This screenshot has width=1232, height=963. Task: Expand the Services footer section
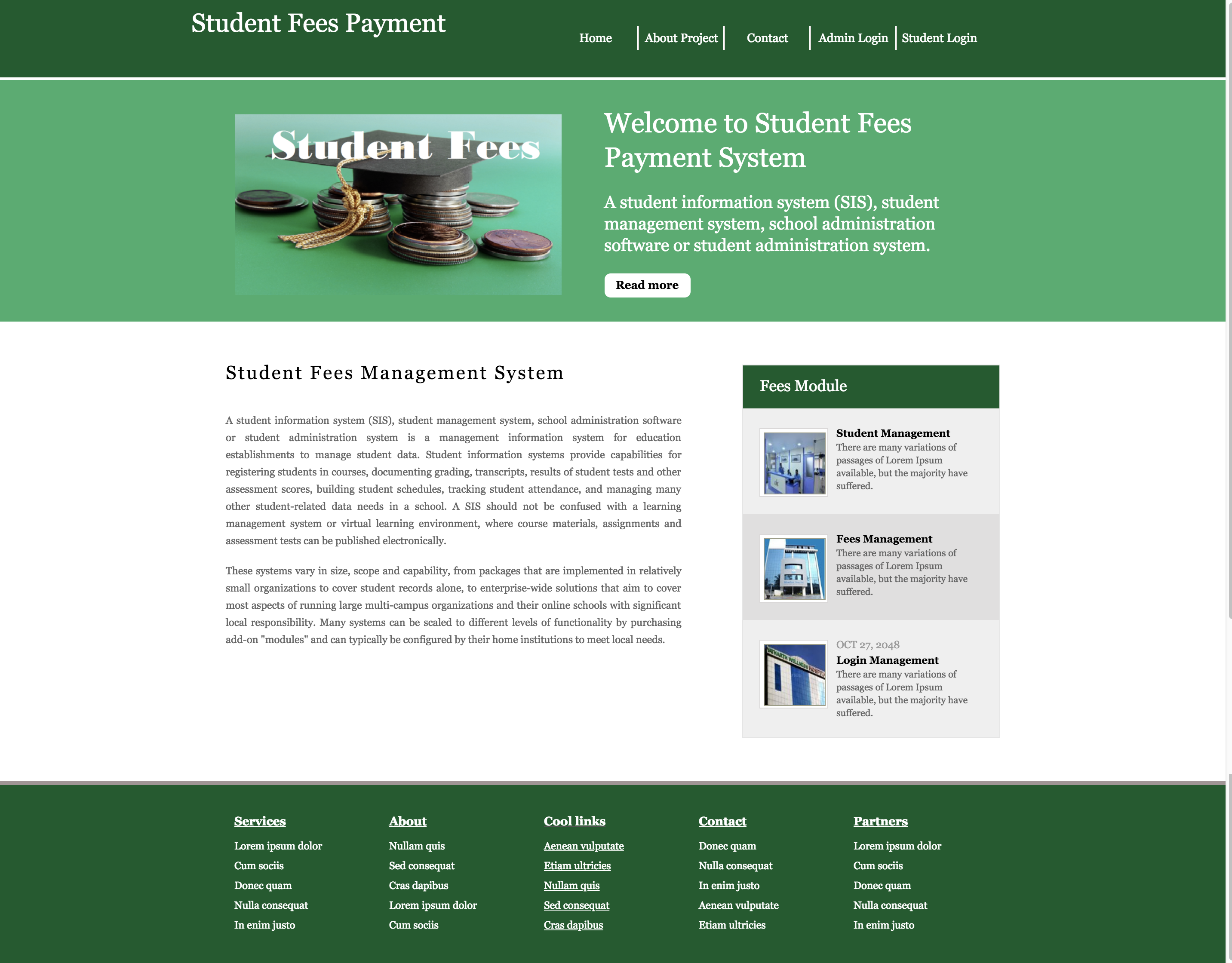click(x=259, y=821)
